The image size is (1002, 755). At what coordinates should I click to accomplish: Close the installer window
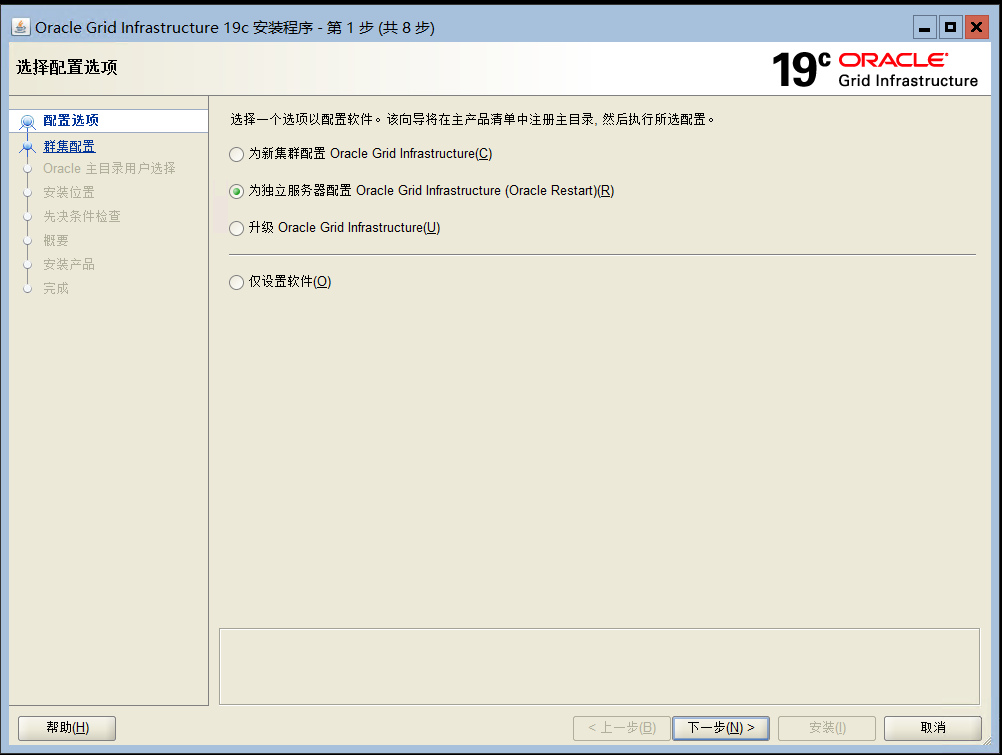976,27
